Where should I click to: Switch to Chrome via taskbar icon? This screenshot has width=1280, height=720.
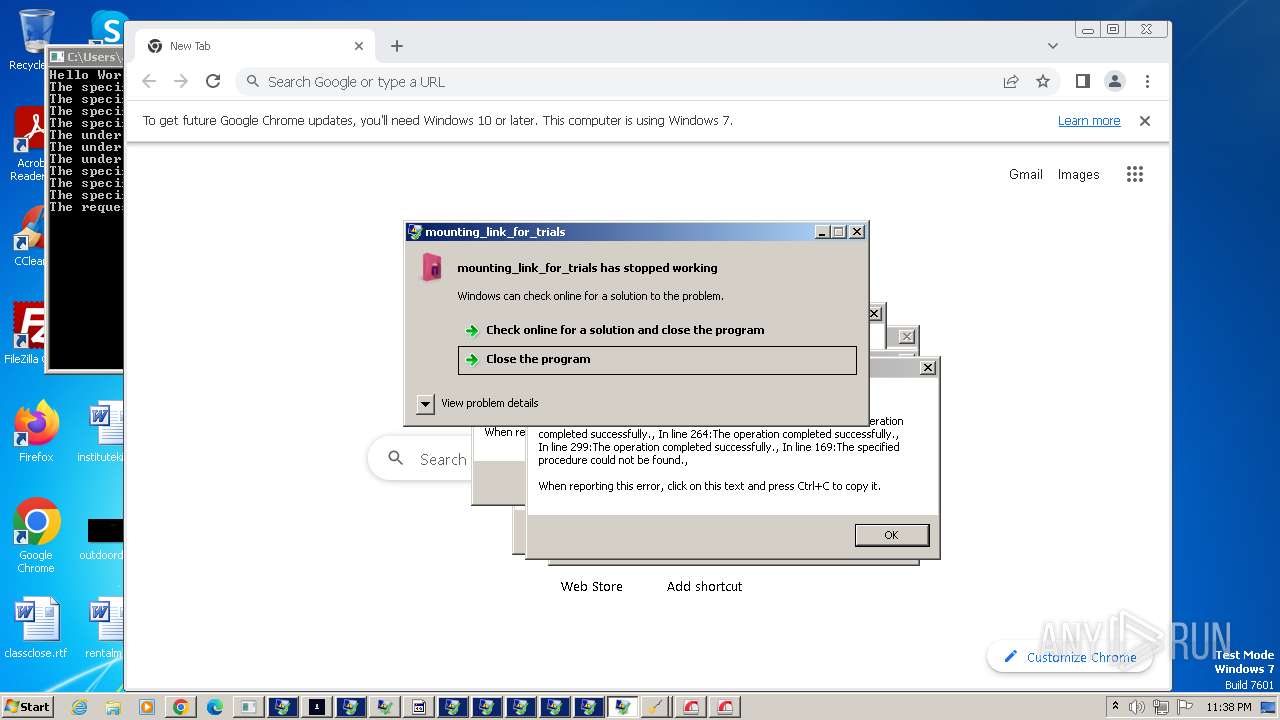[x=181, y=707]
